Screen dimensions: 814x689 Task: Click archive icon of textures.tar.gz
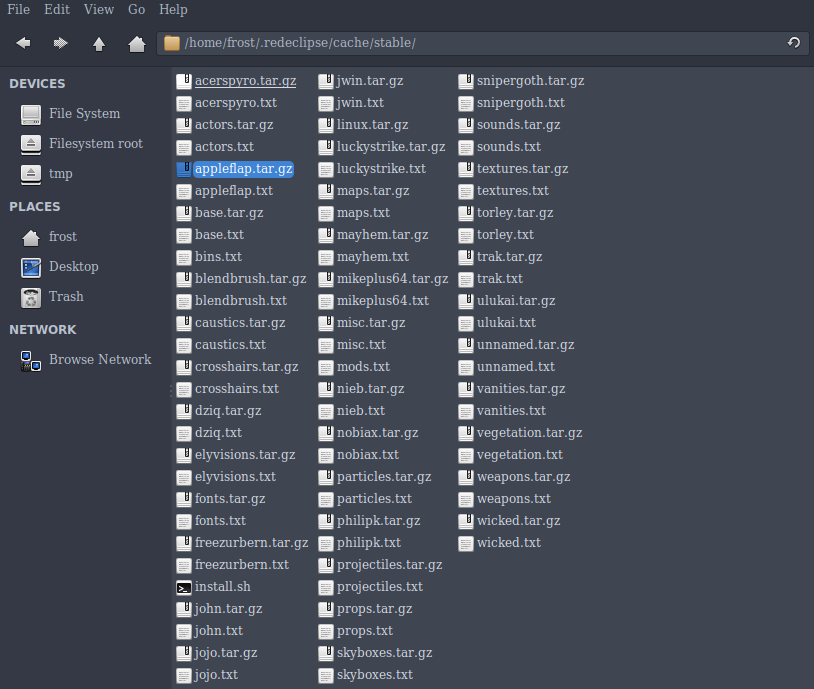pos(466,169)
